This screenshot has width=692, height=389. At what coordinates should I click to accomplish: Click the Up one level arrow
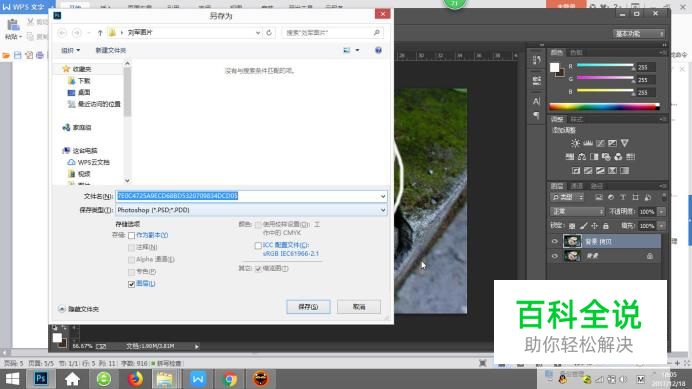pos(100,33)
